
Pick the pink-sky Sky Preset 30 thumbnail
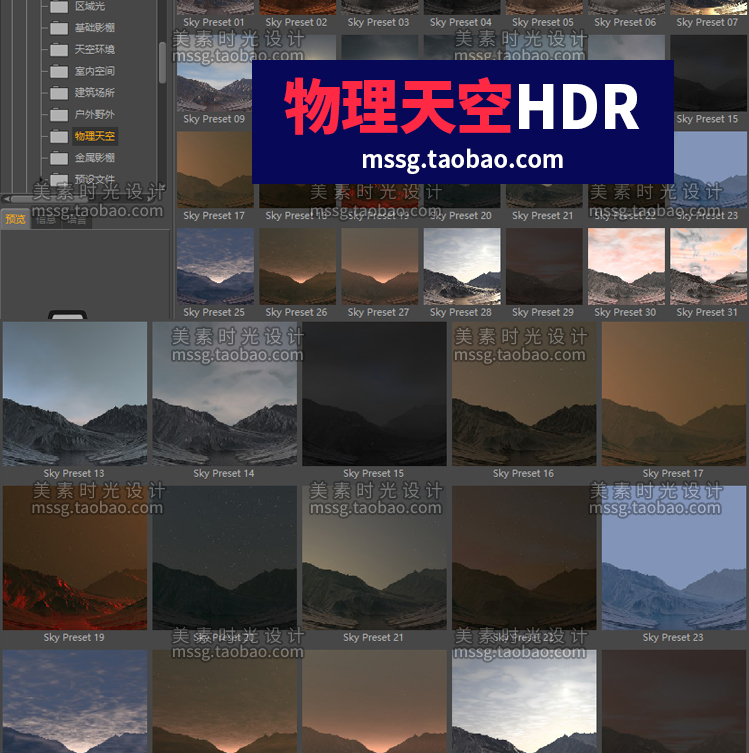click(626, 266)
